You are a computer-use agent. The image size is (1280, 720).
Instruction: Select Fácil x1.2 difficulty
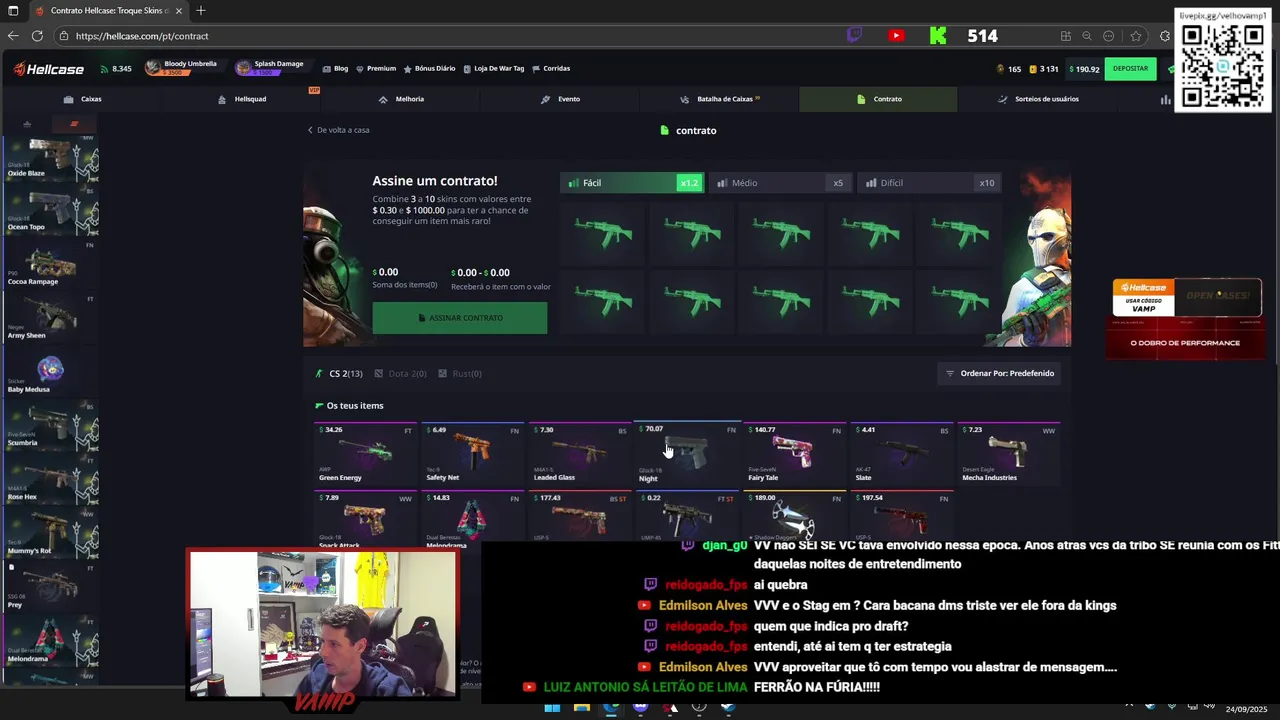pos(632,183)
